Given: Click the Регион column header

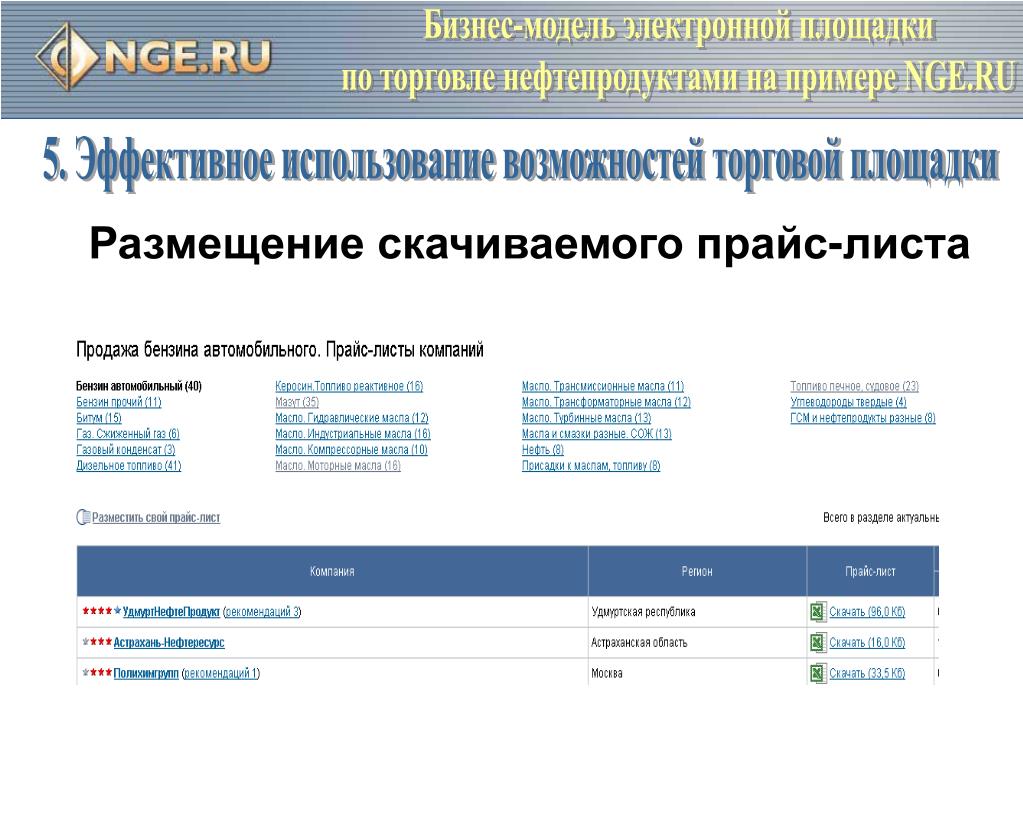Looking at the screenshot, I should pos(697,571).
